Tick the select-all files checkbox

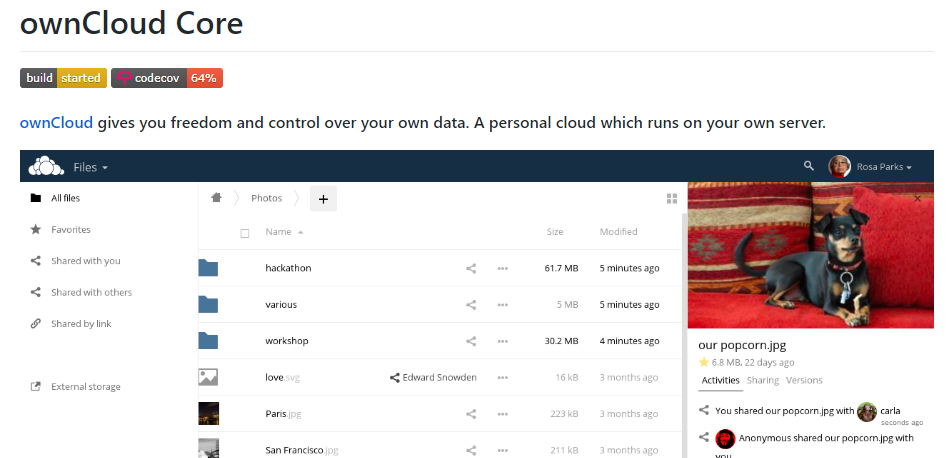pos(244,233)
